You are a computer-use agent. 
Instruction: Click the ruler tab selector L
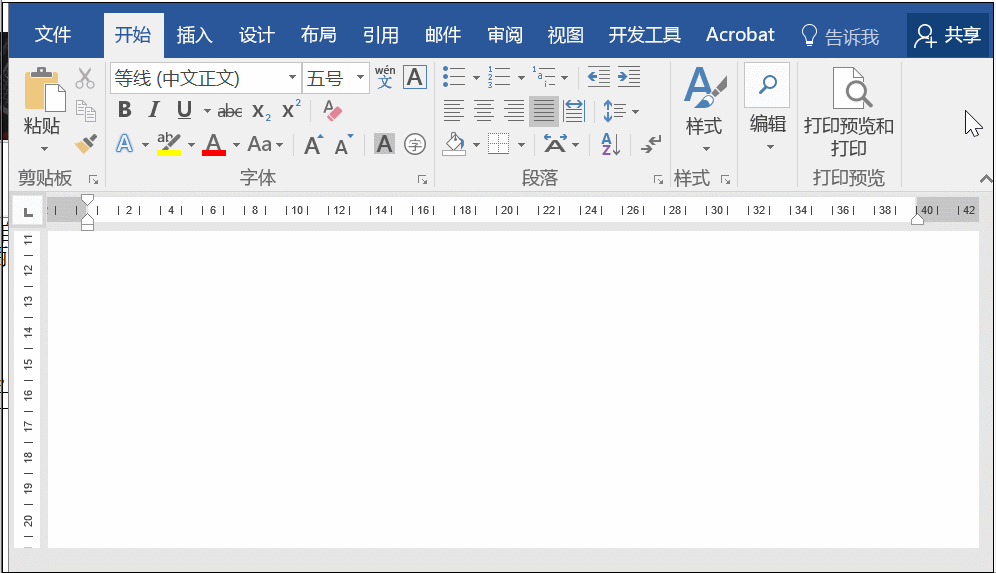[28, 212]
